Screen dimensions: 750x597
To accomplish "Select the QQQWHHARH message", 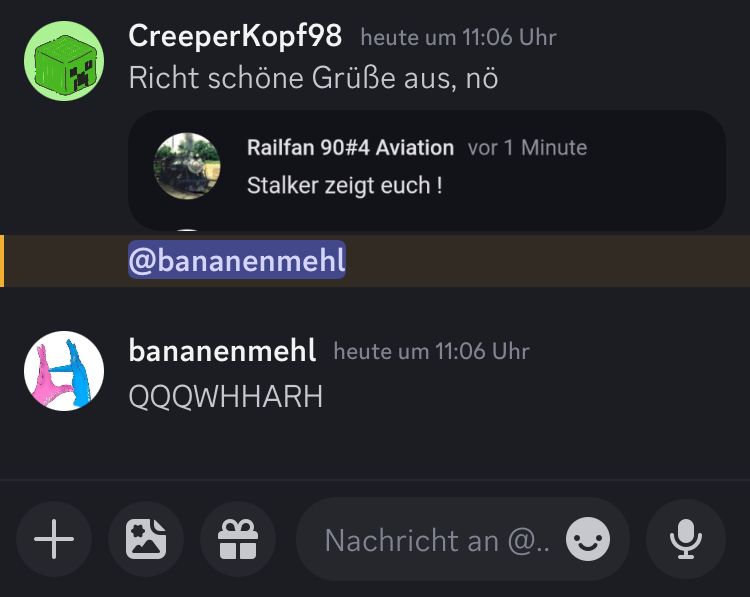I will coord(226,397).
